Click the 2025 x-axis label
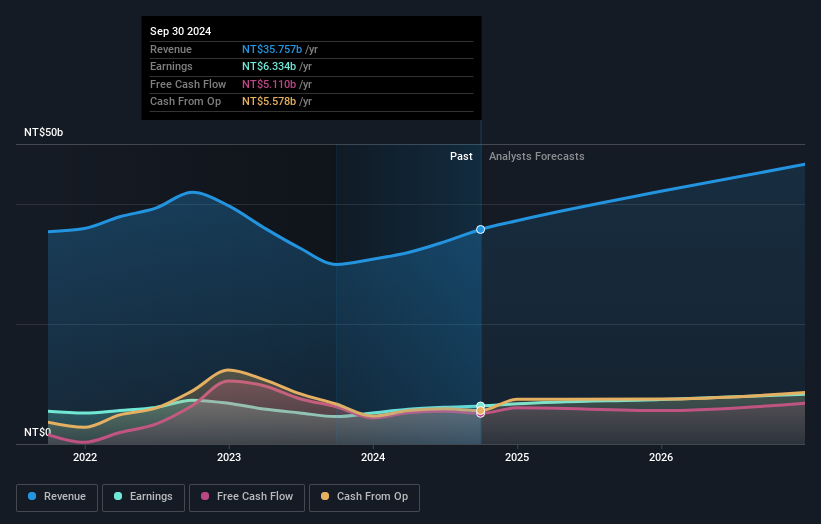Screen dimensions: 821x524 pyautogui.click(x=517, y=457)
